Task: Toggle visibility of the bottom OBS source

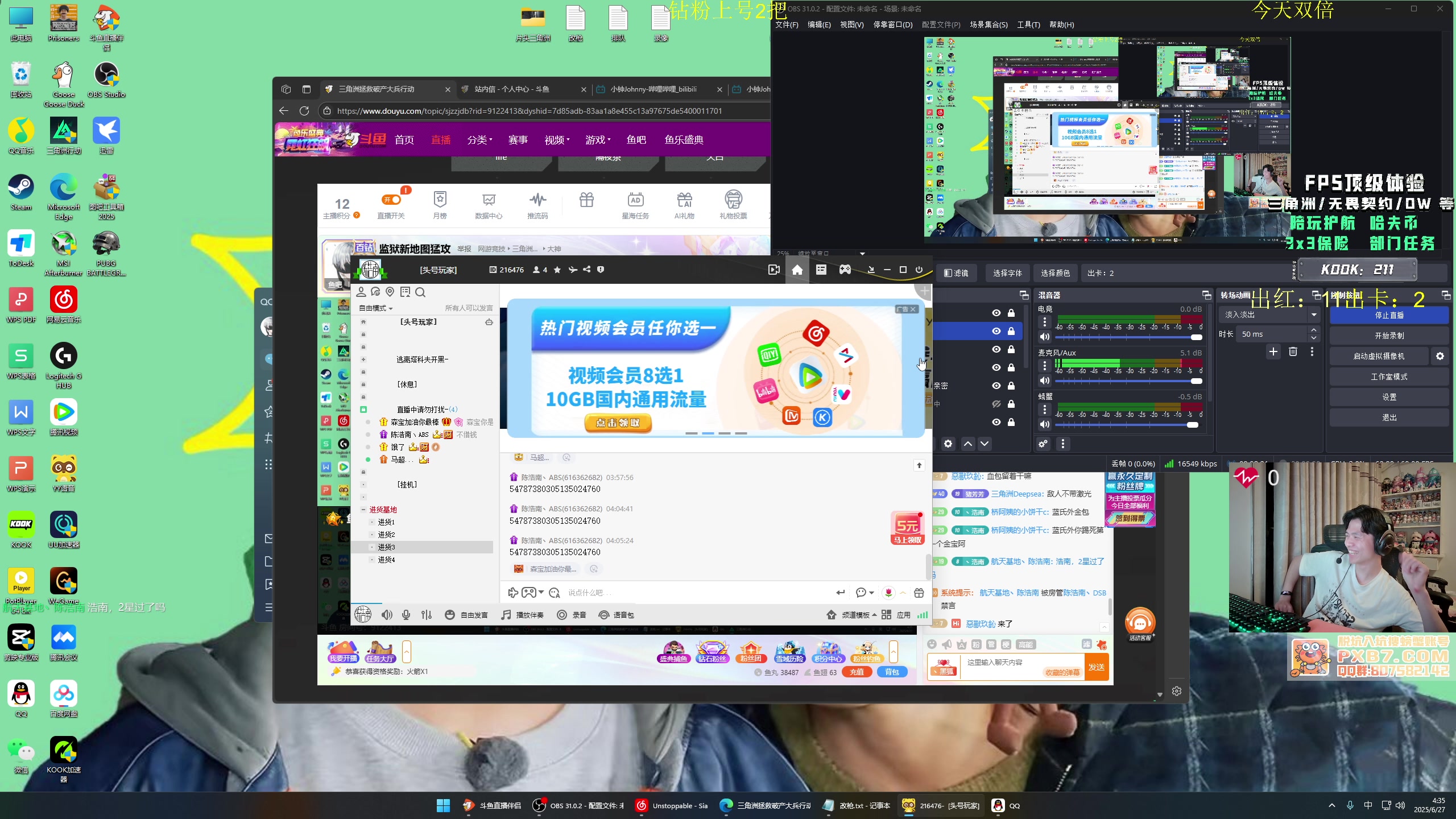Action: point(996,422)
